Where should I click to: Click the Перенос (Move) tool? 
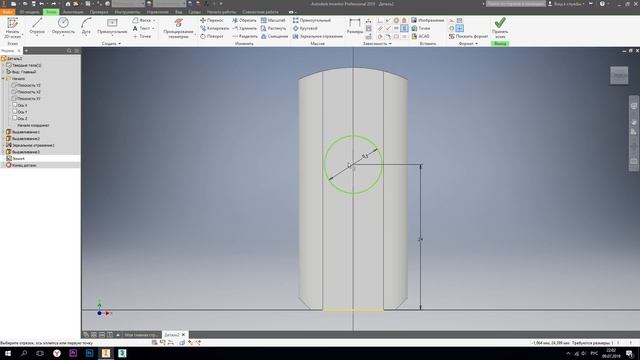click(x=212, y=20)
